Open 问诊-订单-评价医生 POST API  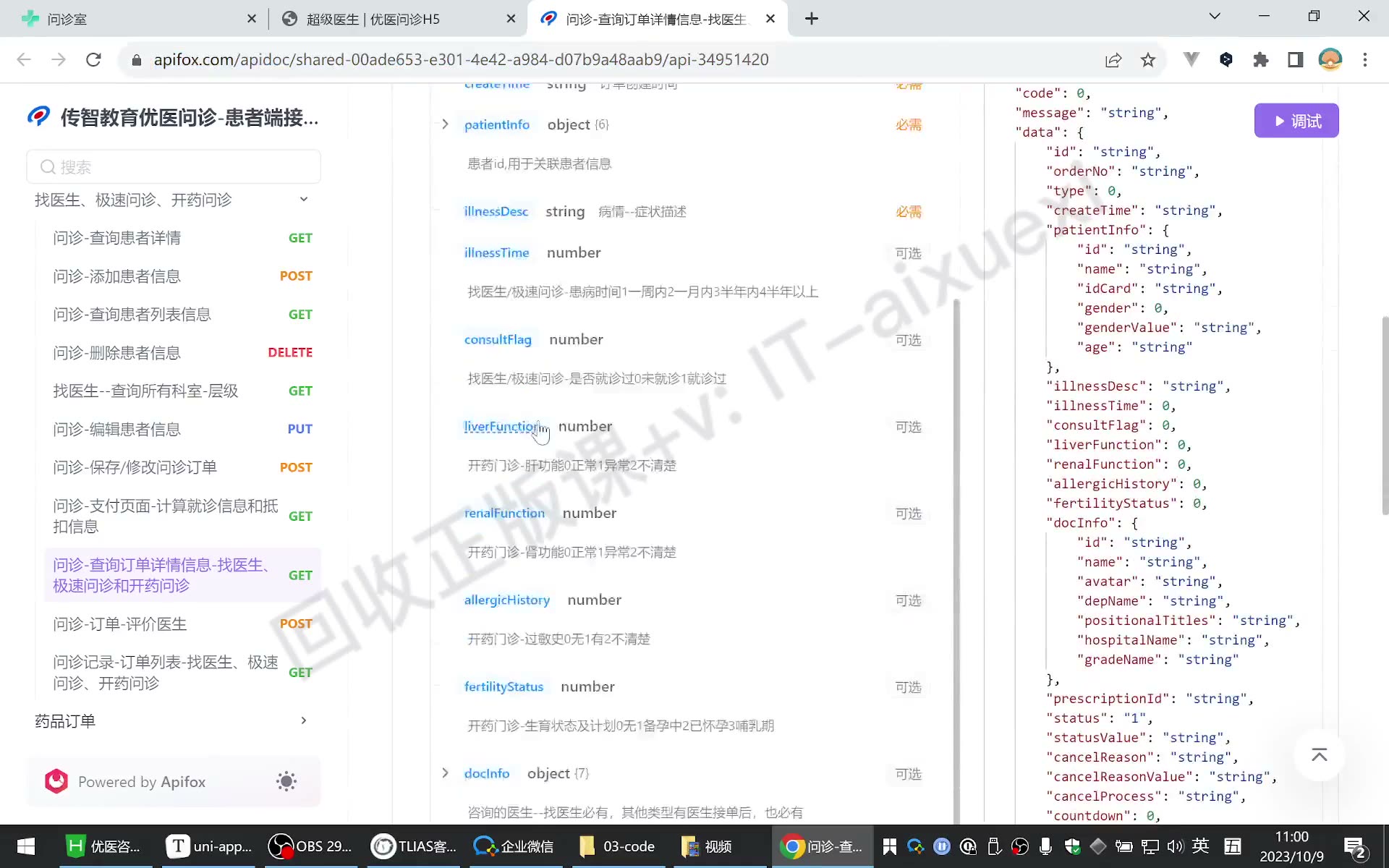click(182, 624)
